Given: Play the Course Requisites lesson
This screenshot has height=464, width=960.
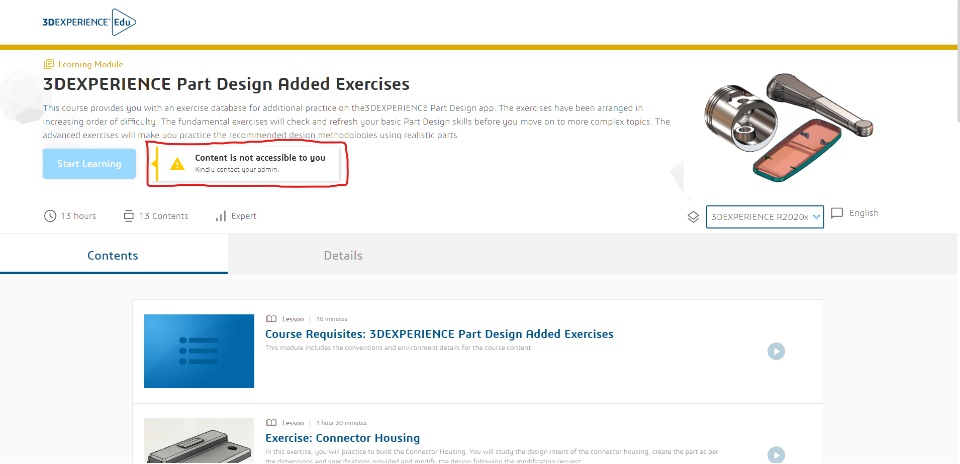Looking at the screenshot, I should (776, 351).
